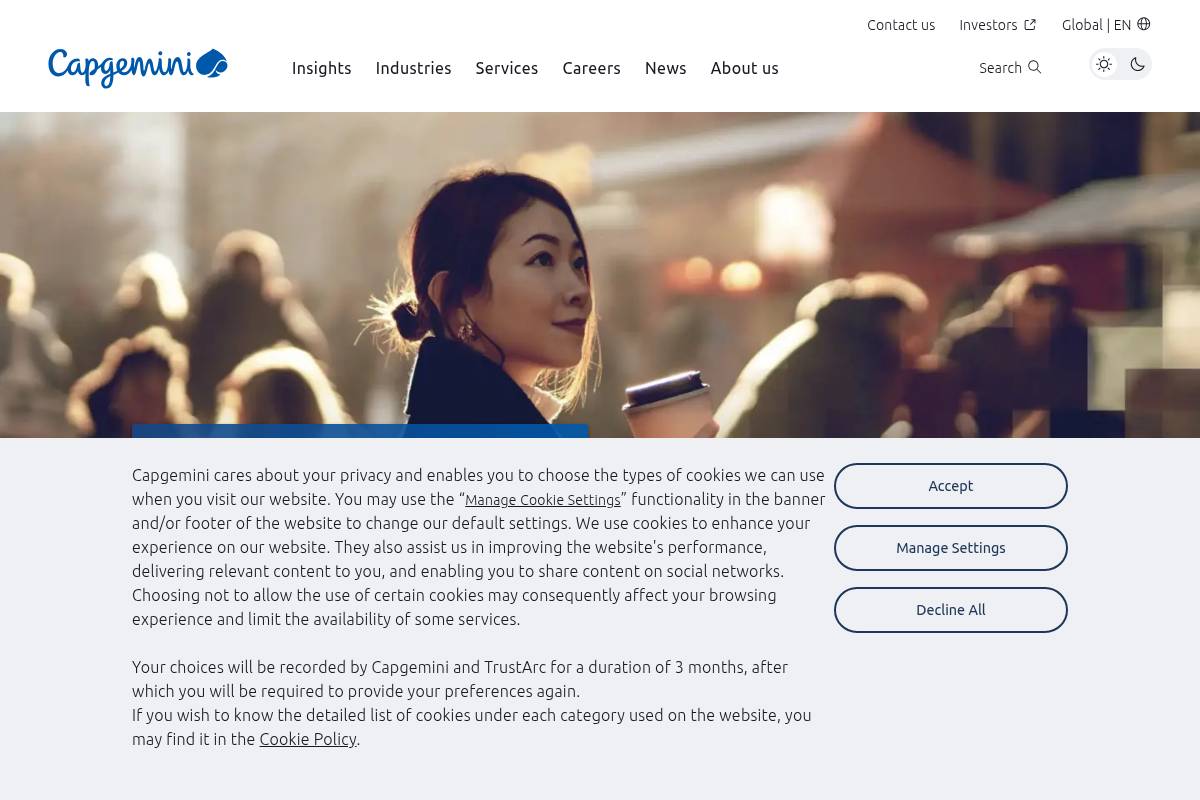Click the hero photo of woman with coffee
1200x800 pixels.
pyautogui.click(x=600, y=275)
